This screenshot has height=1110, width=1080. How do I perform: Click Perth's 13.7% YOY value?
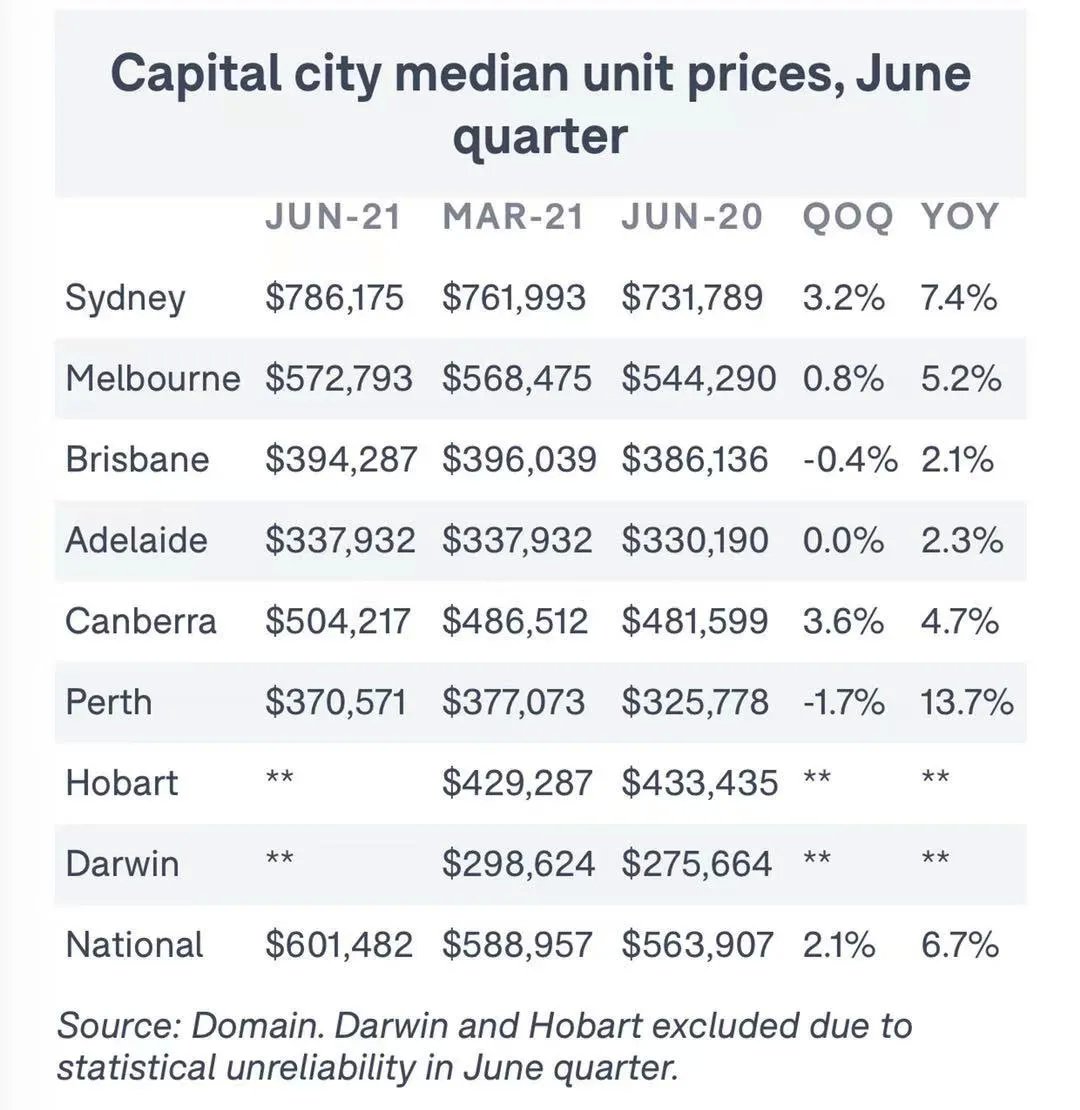[967, 702]
